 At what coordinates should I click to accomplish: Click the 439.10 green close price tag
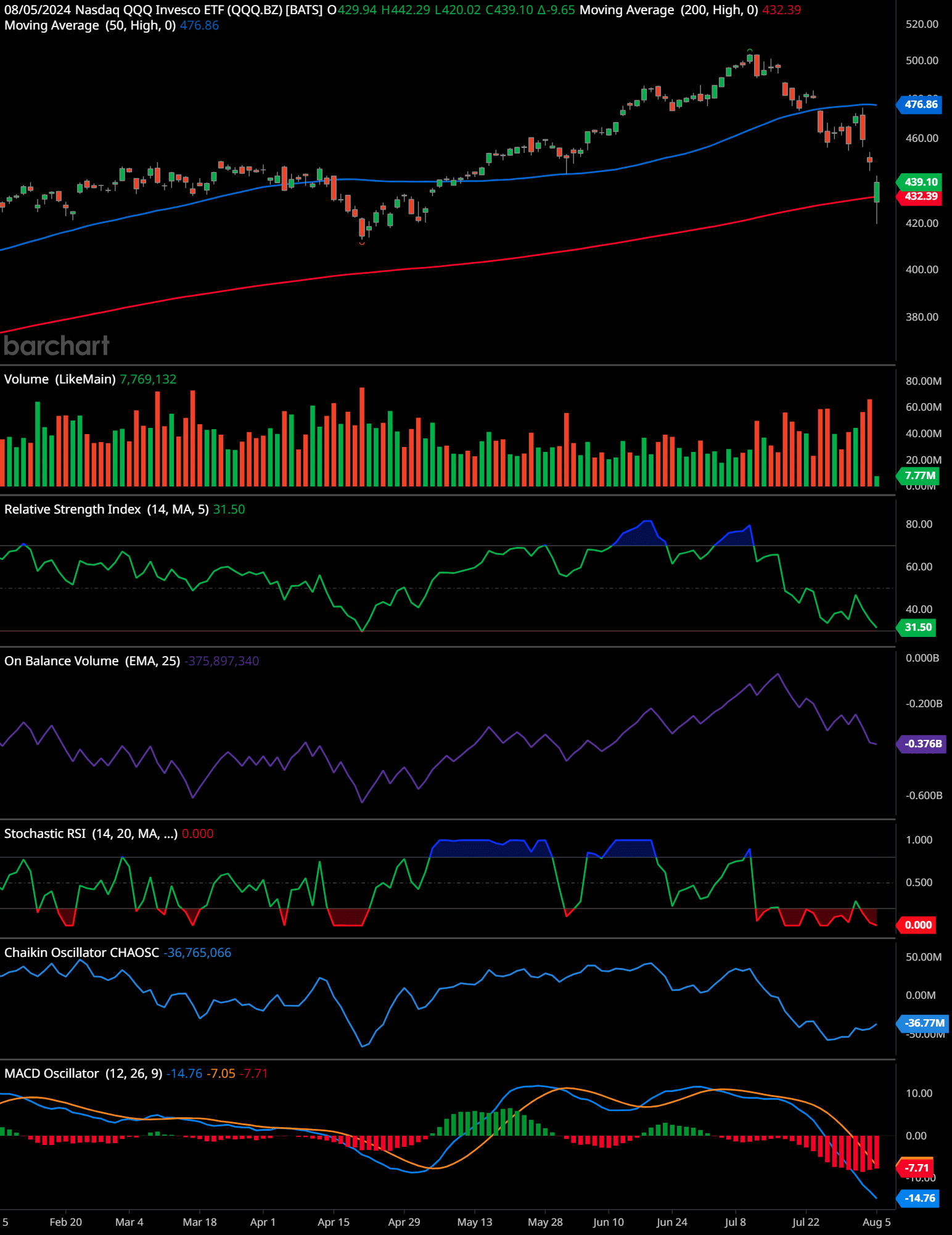[920, 182]
